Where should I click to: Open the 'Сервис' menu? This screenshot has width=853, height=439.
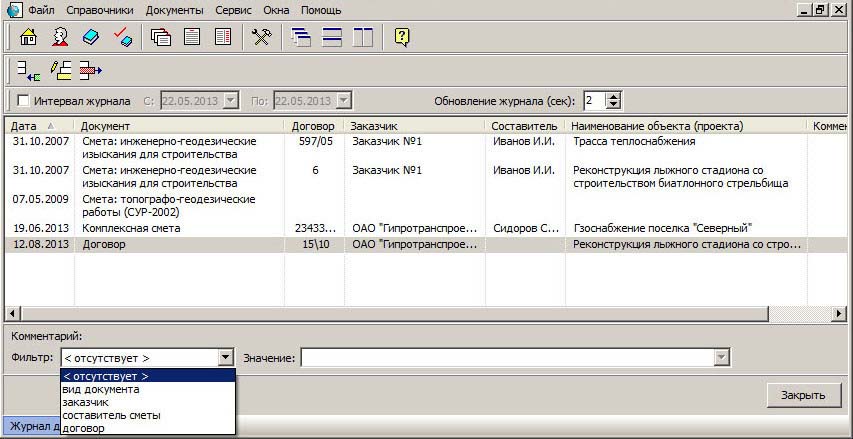coord(233,10)
